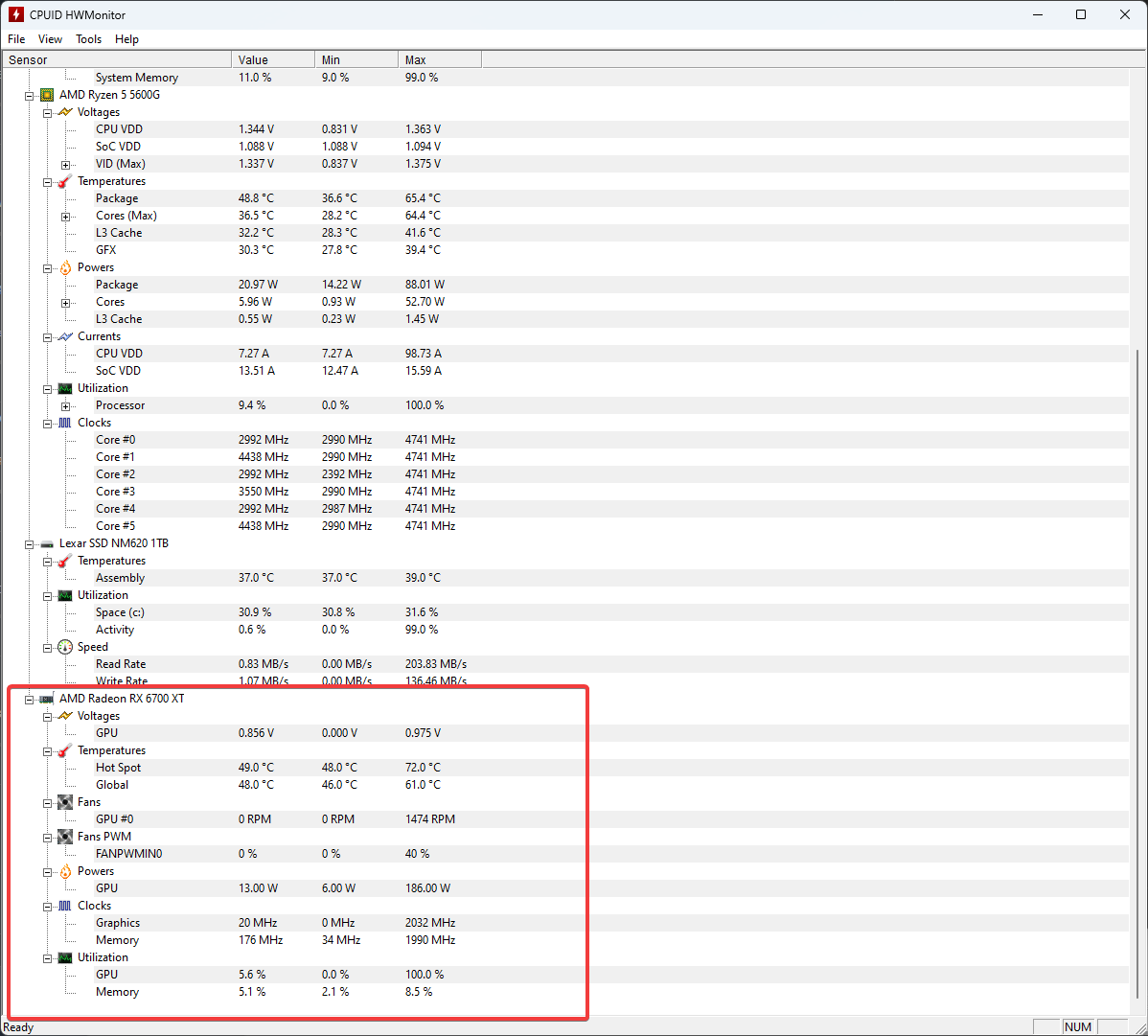The image size is (1148, 1036).
Task: Expand the Cores power entry
Action: (65, 303)
